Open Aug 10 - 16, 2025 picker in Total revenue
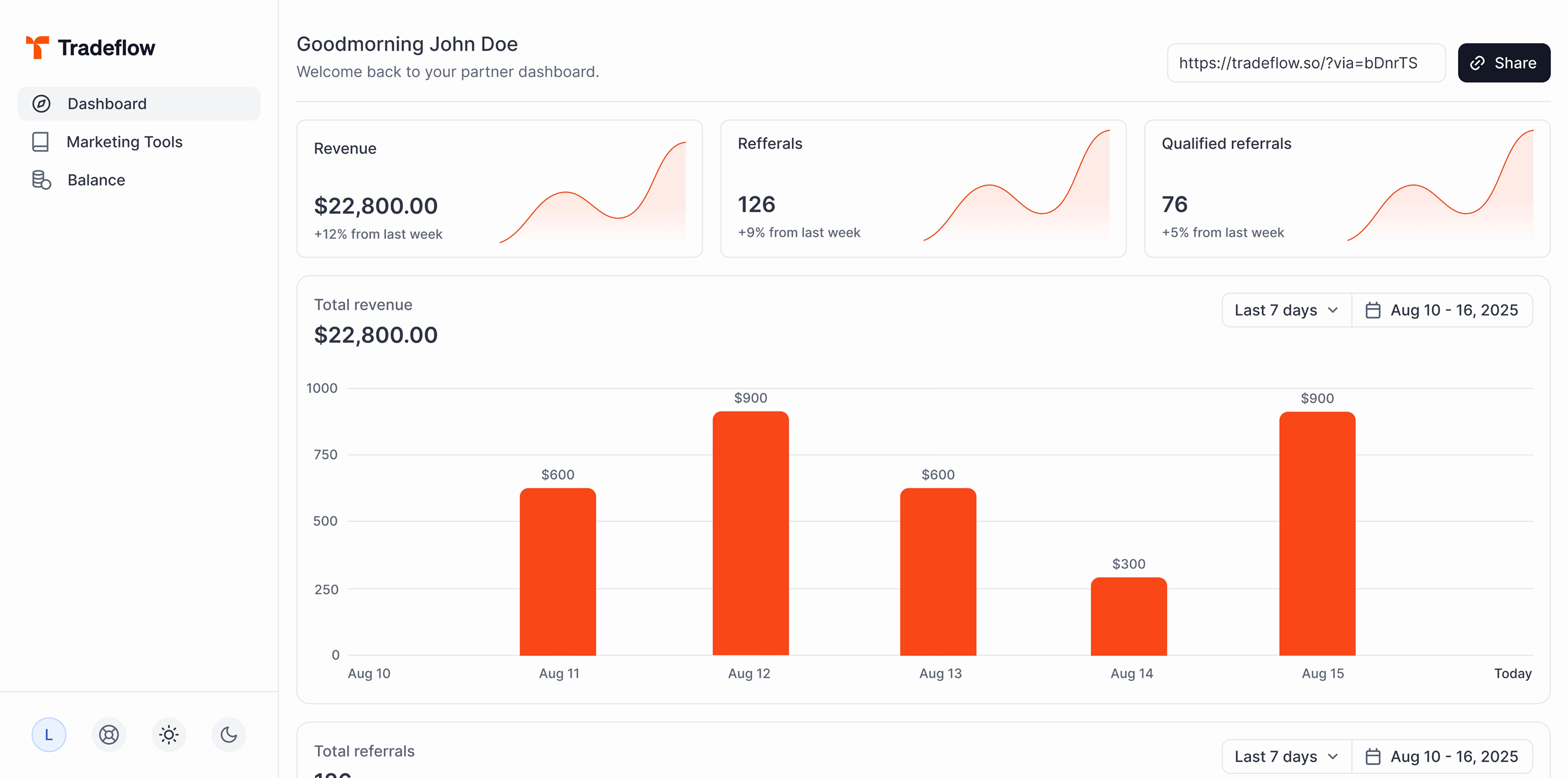 point(1442,310)
